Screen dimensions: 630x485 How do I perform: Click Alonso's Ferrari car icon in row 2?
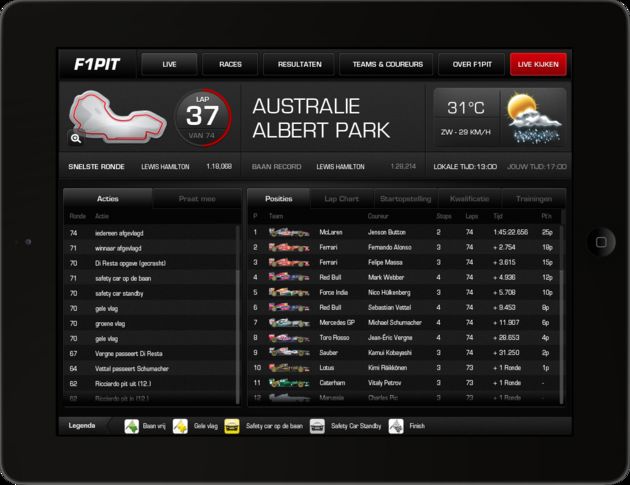tap(289, 247)
